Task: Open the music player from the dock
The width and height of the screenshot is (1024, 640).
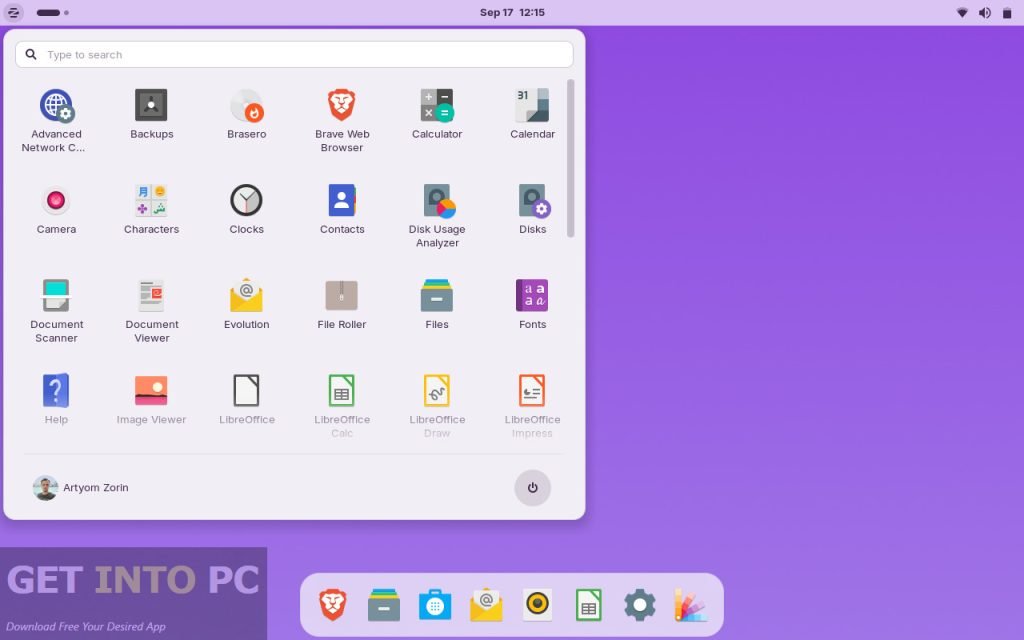Action: click(x=537, y=604)
